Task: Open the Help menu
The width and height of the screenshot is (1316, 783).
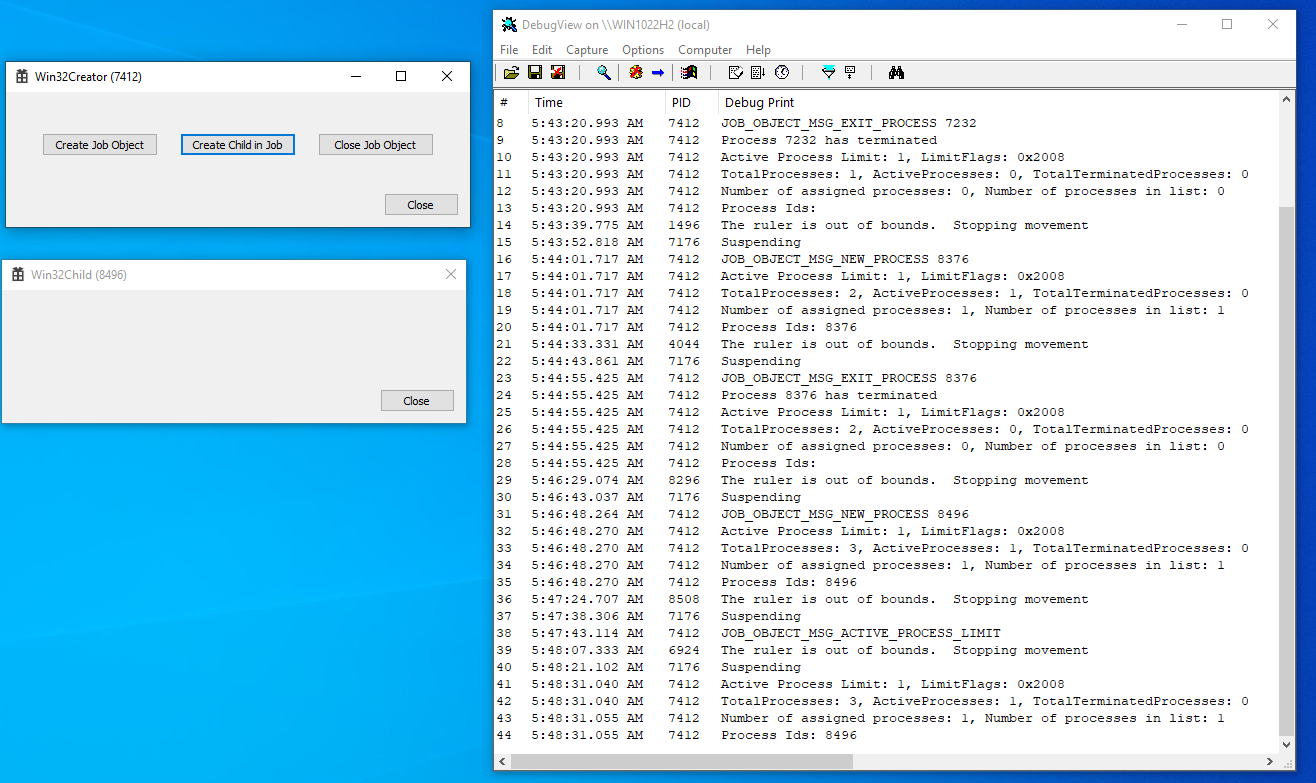Action: tap(759, 50)
